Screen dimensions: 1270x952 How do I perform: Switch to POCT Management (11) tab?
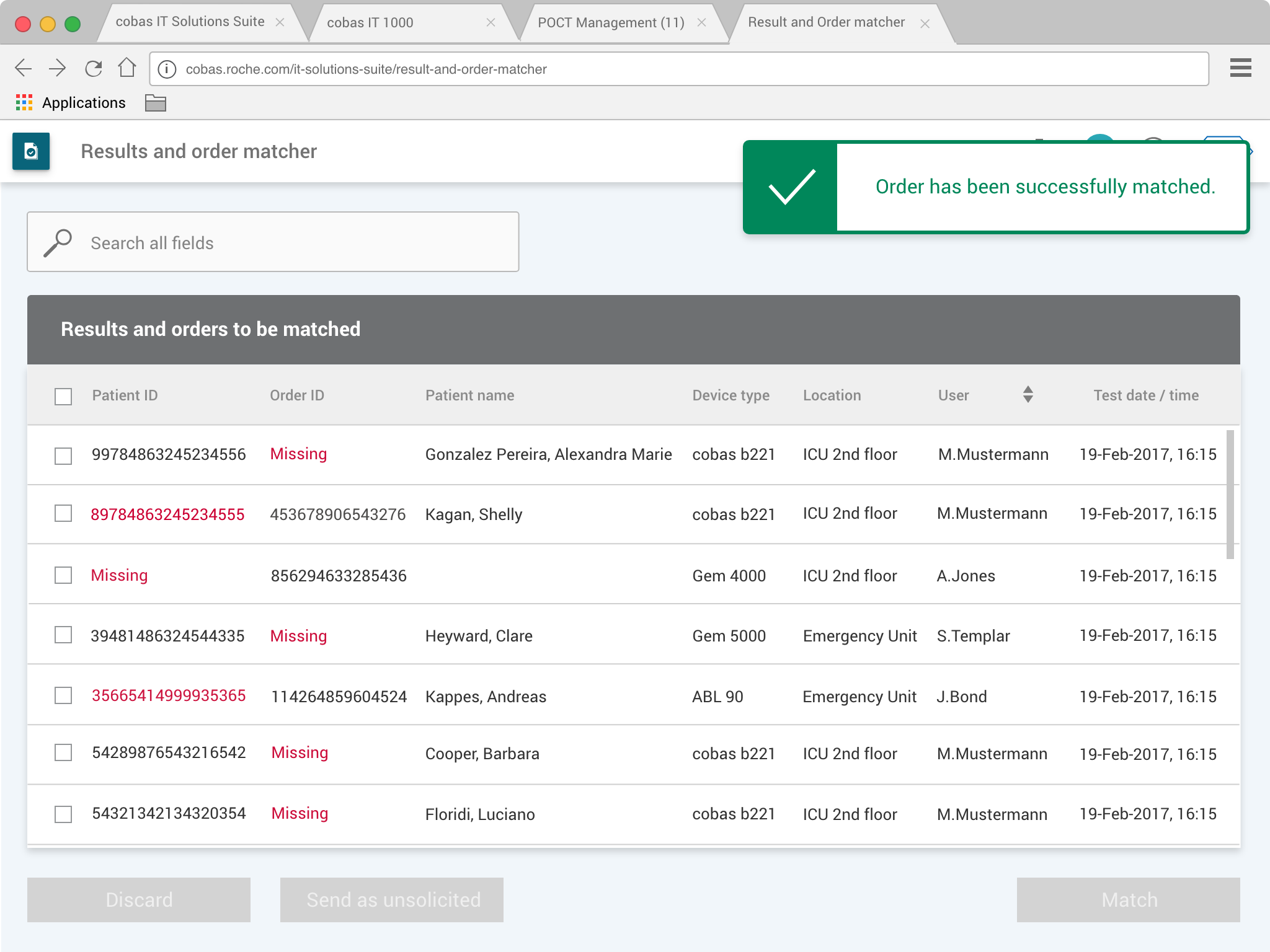point(611,23)
